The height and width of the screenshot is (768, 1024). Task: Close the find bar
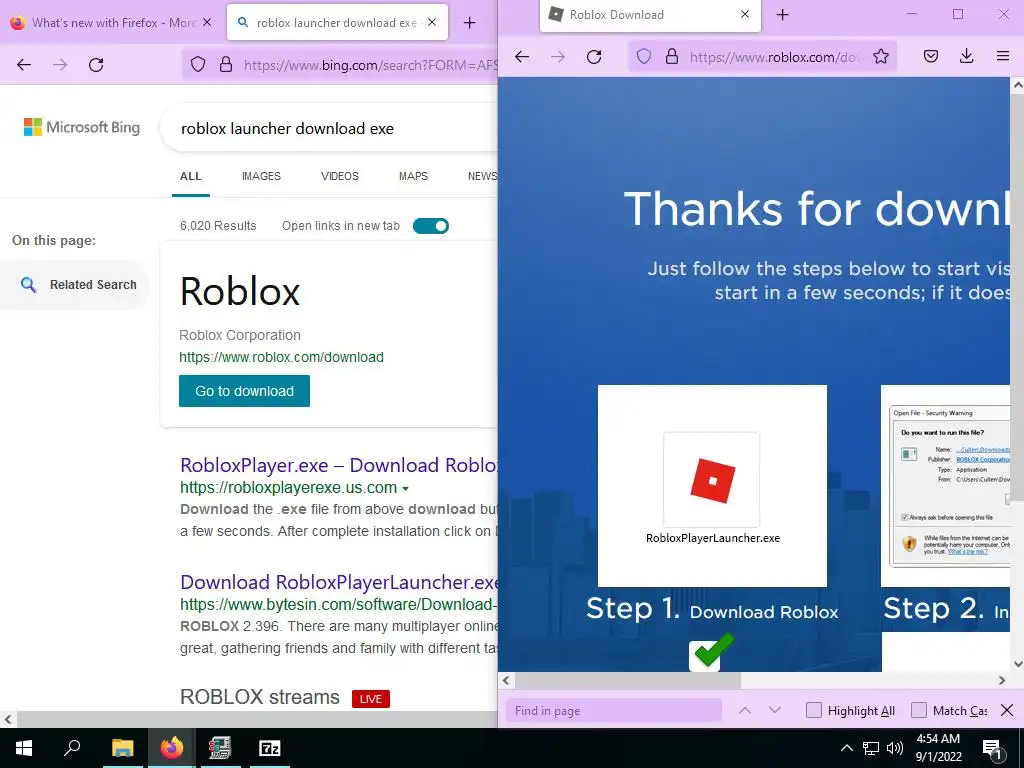(x=1007, y=710)
